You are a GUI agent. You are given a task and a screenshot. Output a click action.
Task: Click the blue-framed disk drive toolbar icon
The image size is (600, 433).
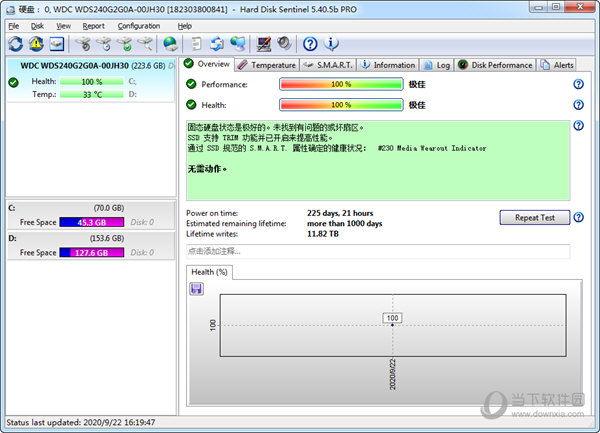[x=57, y=44]
